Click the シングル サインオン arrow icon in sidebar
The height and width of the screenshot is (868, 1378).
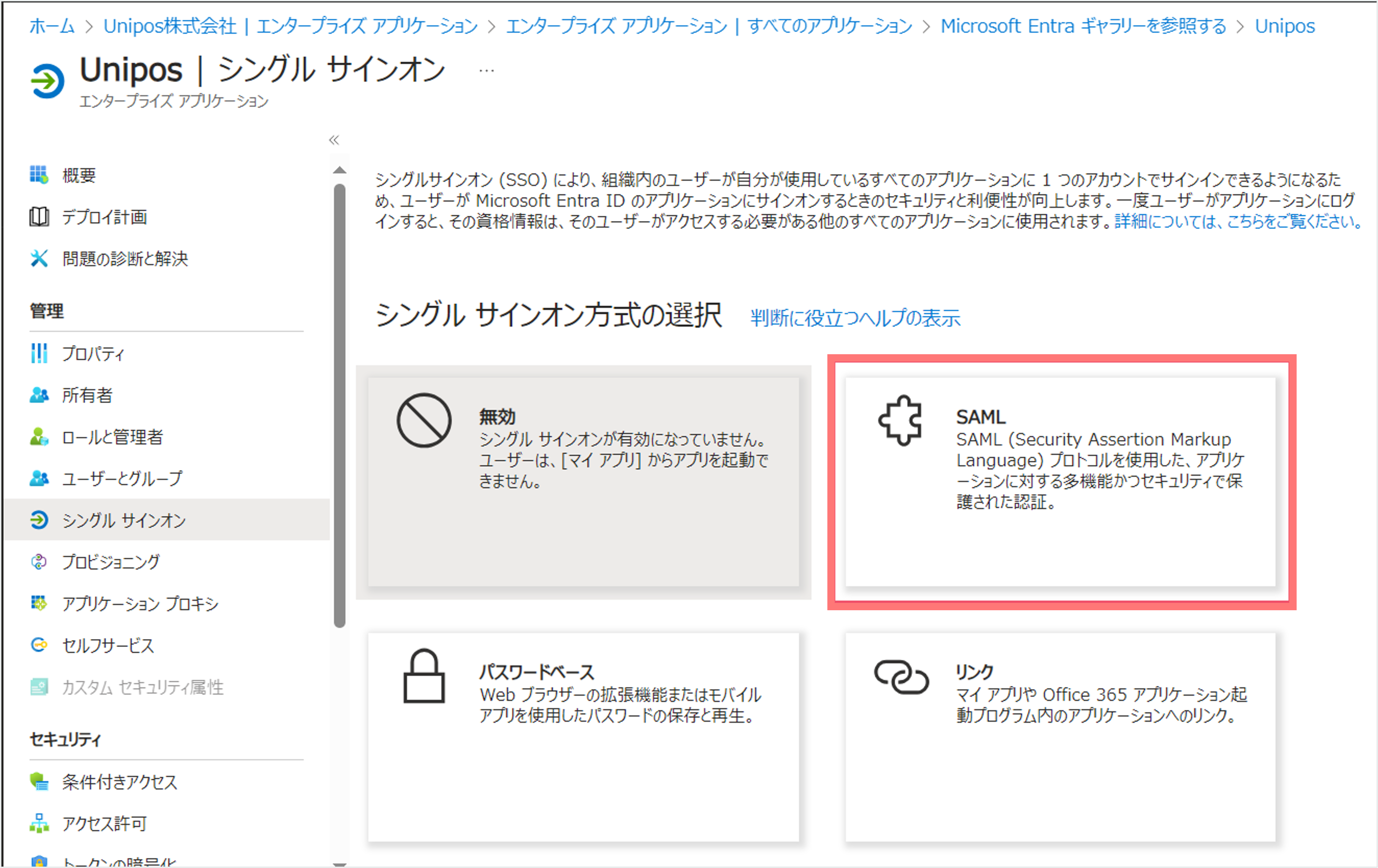click(39, 519)
